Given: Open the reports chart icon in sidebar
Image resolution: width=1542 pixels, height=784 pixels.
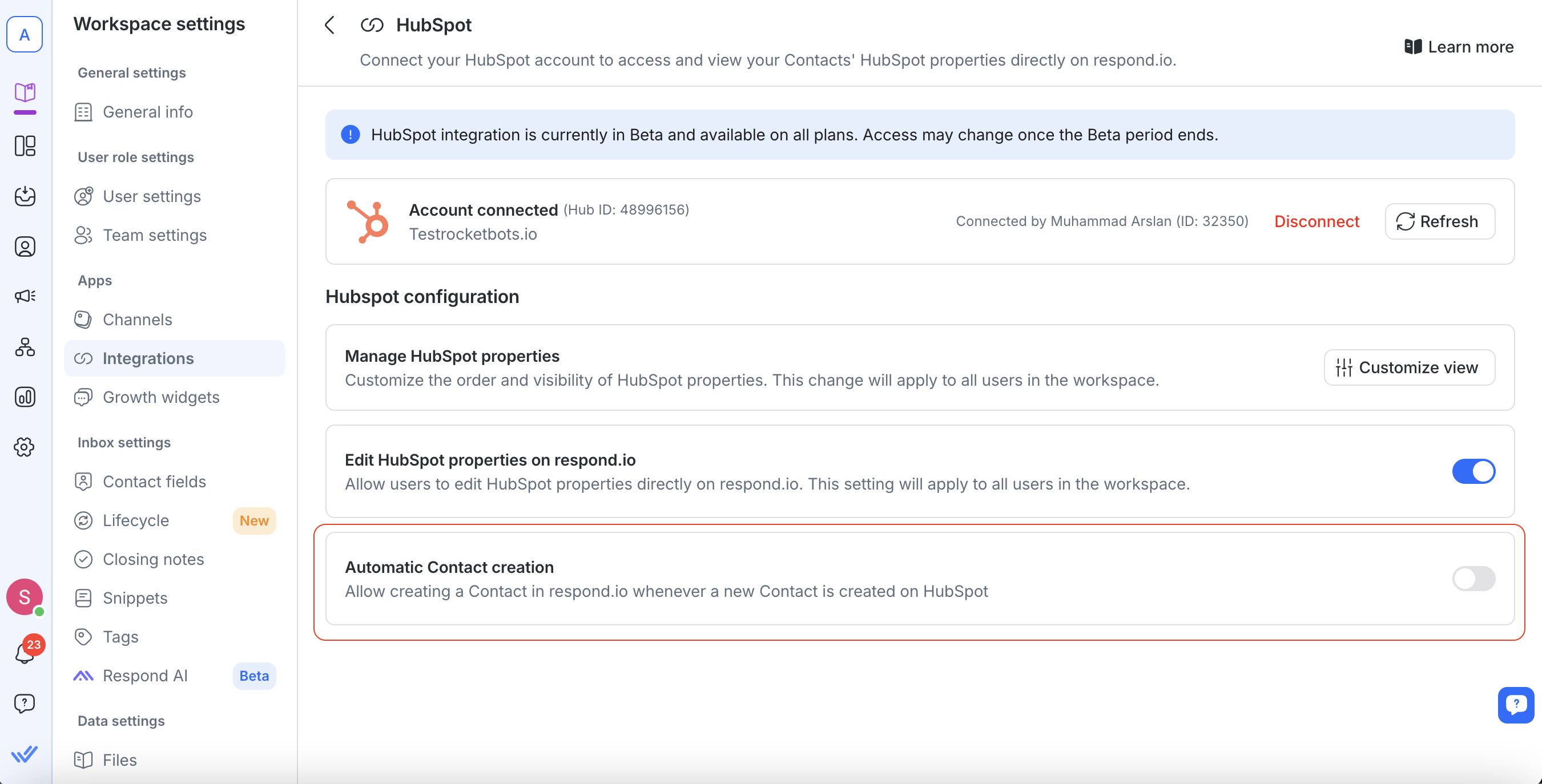Looking at the screenshot, I should 25,397.
